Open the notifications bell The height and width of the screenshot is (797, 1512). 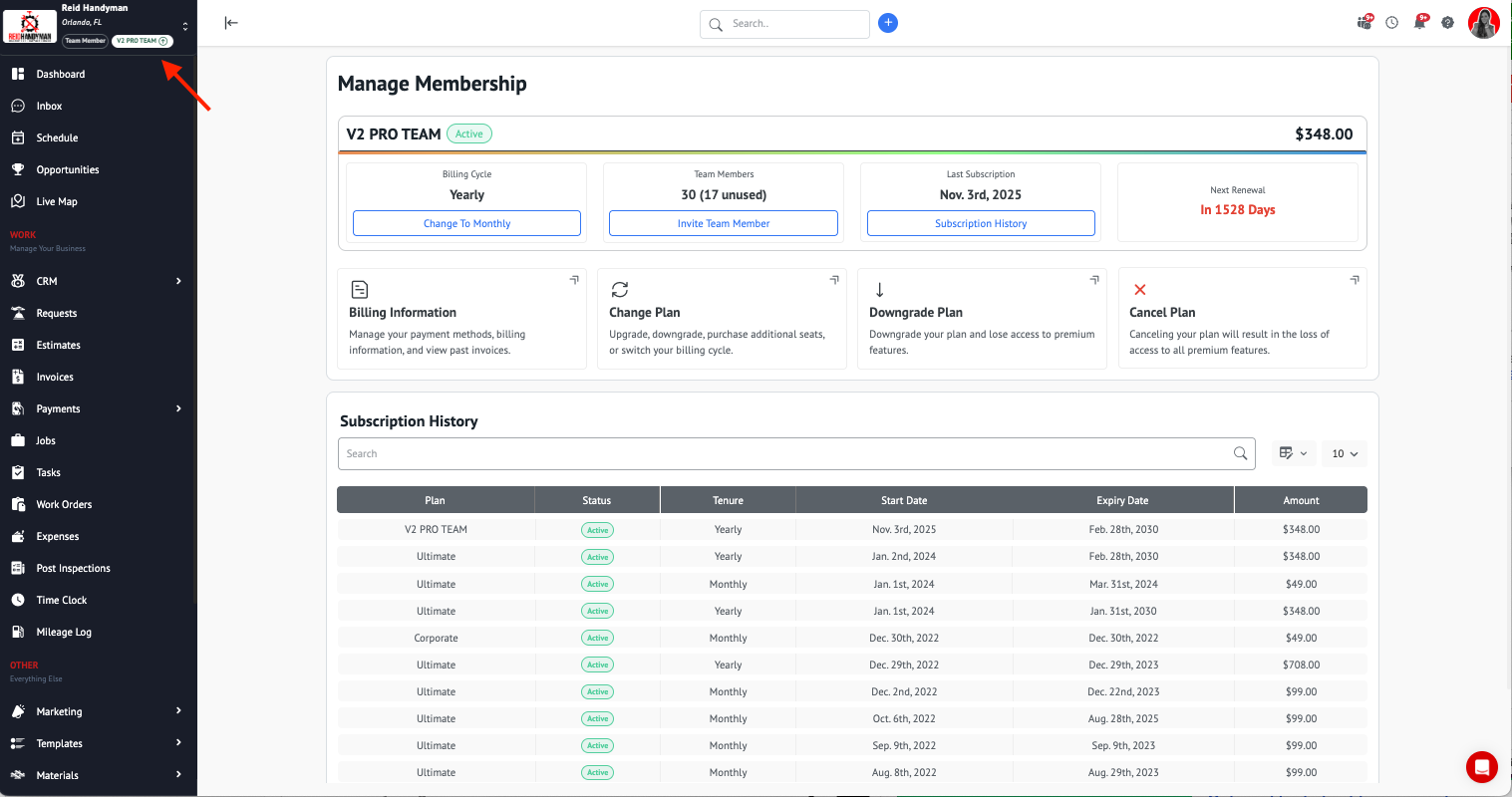coord(1420,23)
